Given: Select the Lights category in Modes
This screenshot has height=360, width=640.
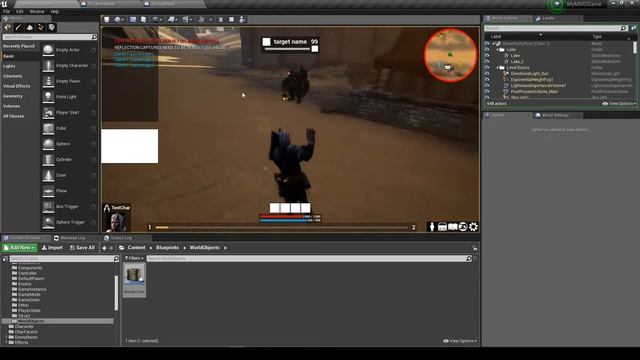Looking at the screenshot, I should tap(9, 66).
